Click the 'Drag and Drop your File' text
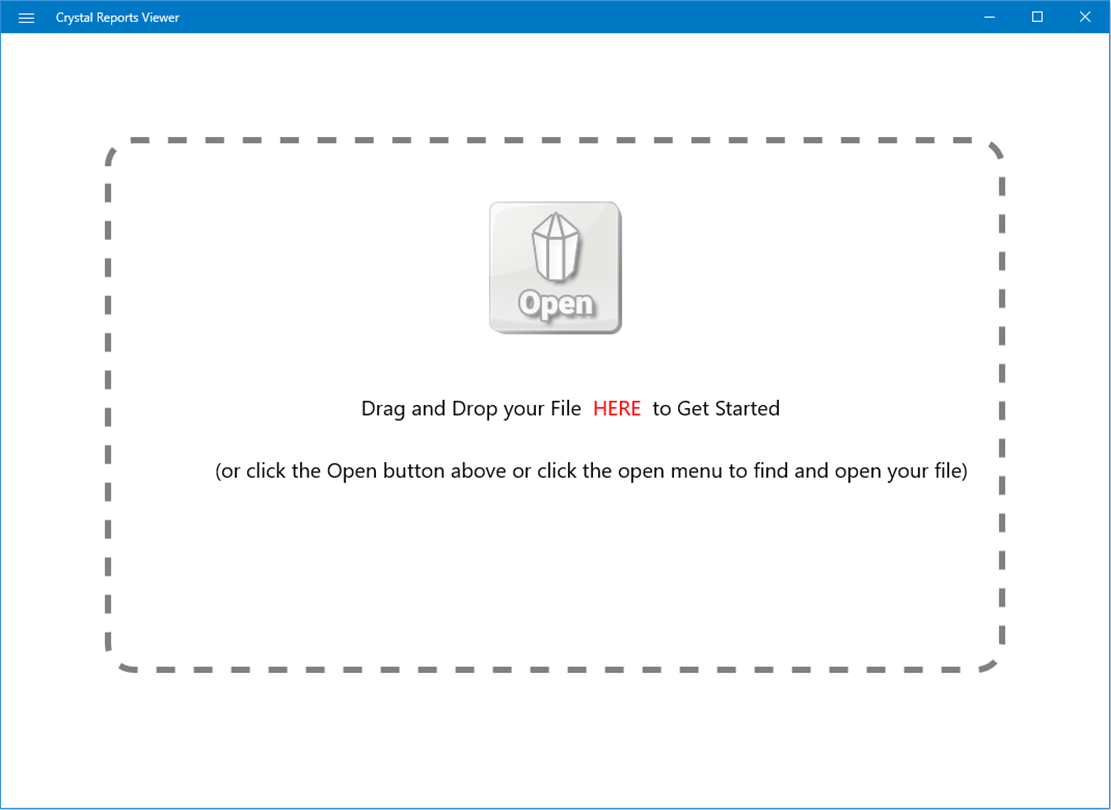The height and width of the screenshot is (810, 1111). (x=471, y=409)
